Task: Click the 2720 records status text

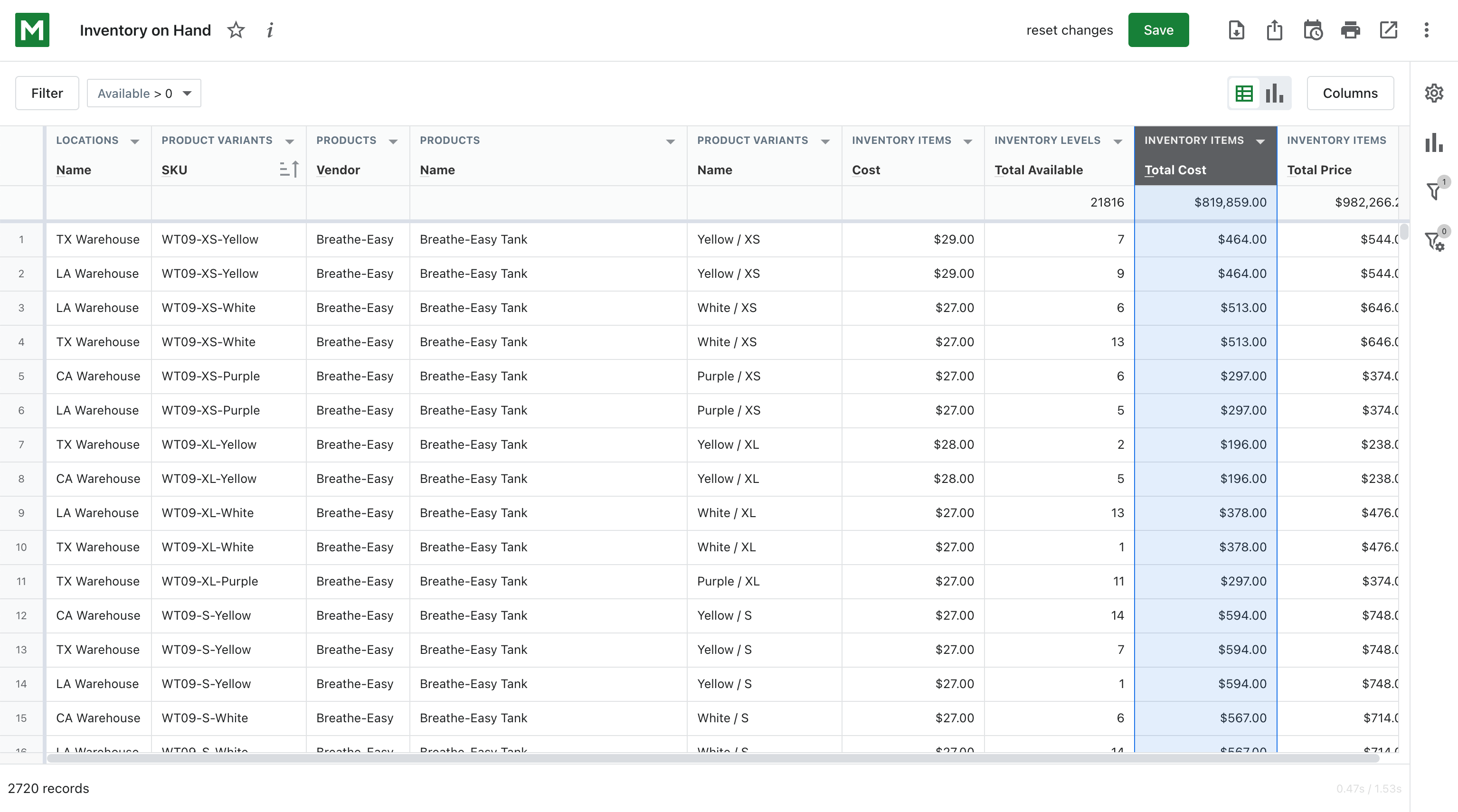Action: point(48,788)
